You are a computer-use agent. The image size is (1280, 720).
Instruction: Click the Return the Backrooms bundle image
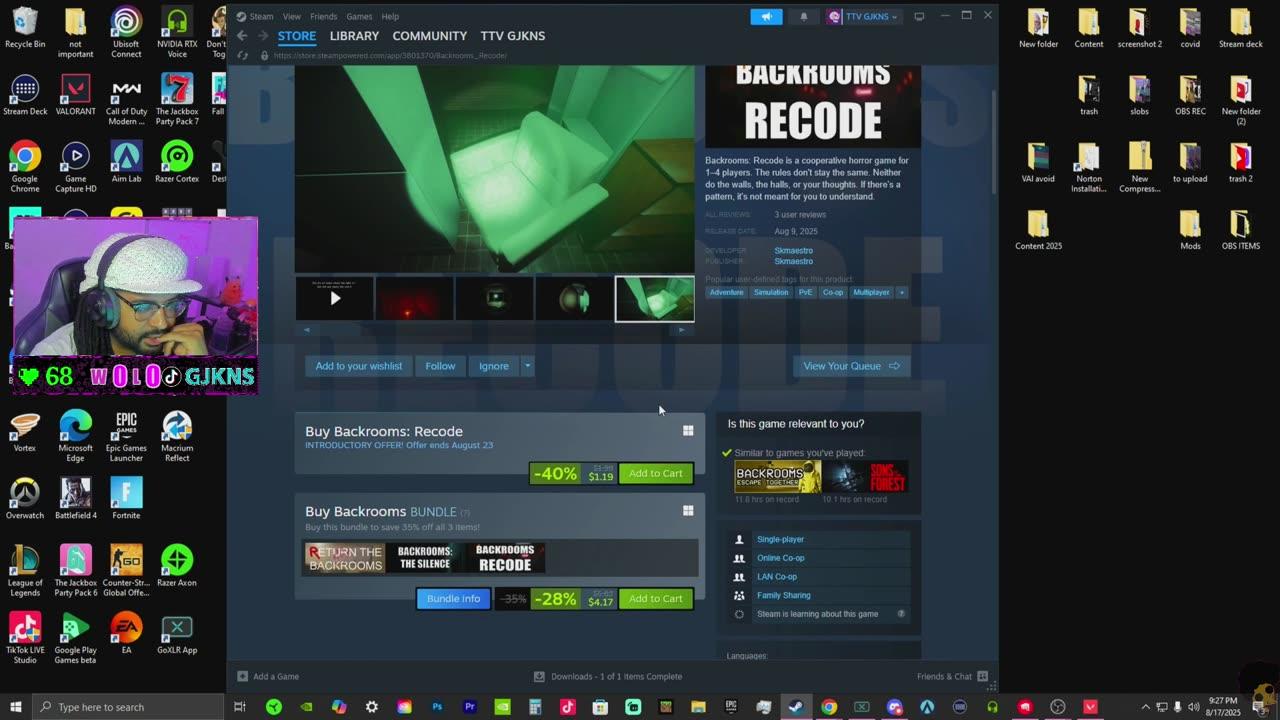coord(345,558)
